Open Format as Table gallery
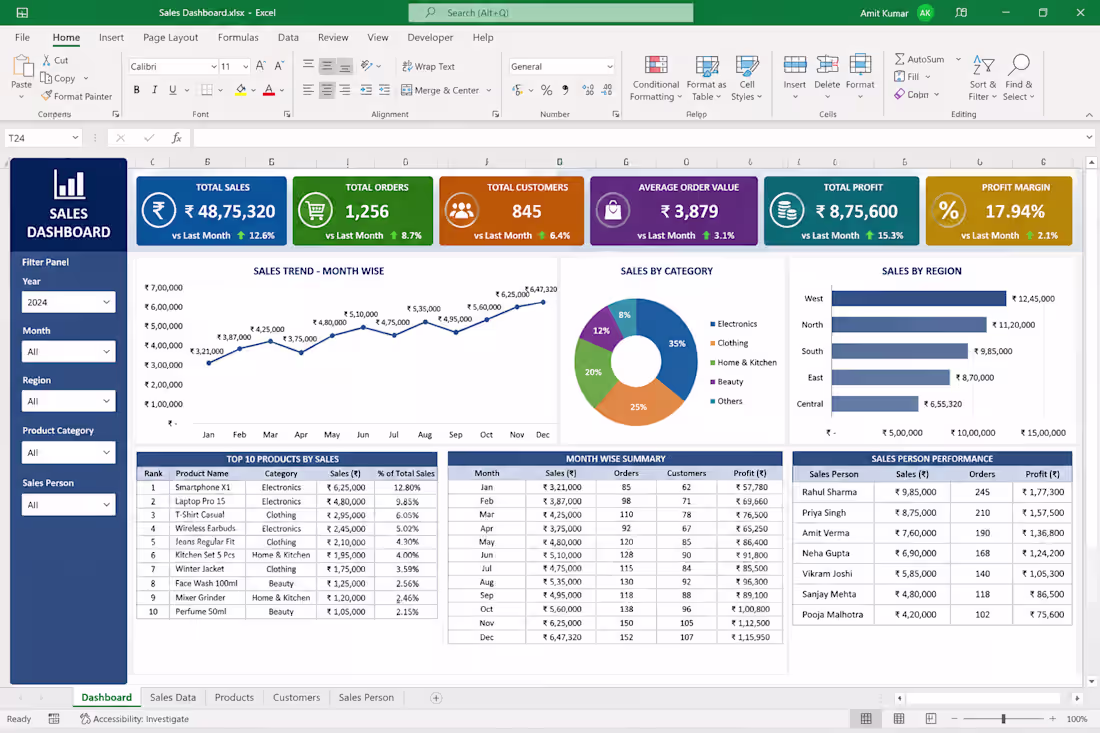 pos(706,79)
